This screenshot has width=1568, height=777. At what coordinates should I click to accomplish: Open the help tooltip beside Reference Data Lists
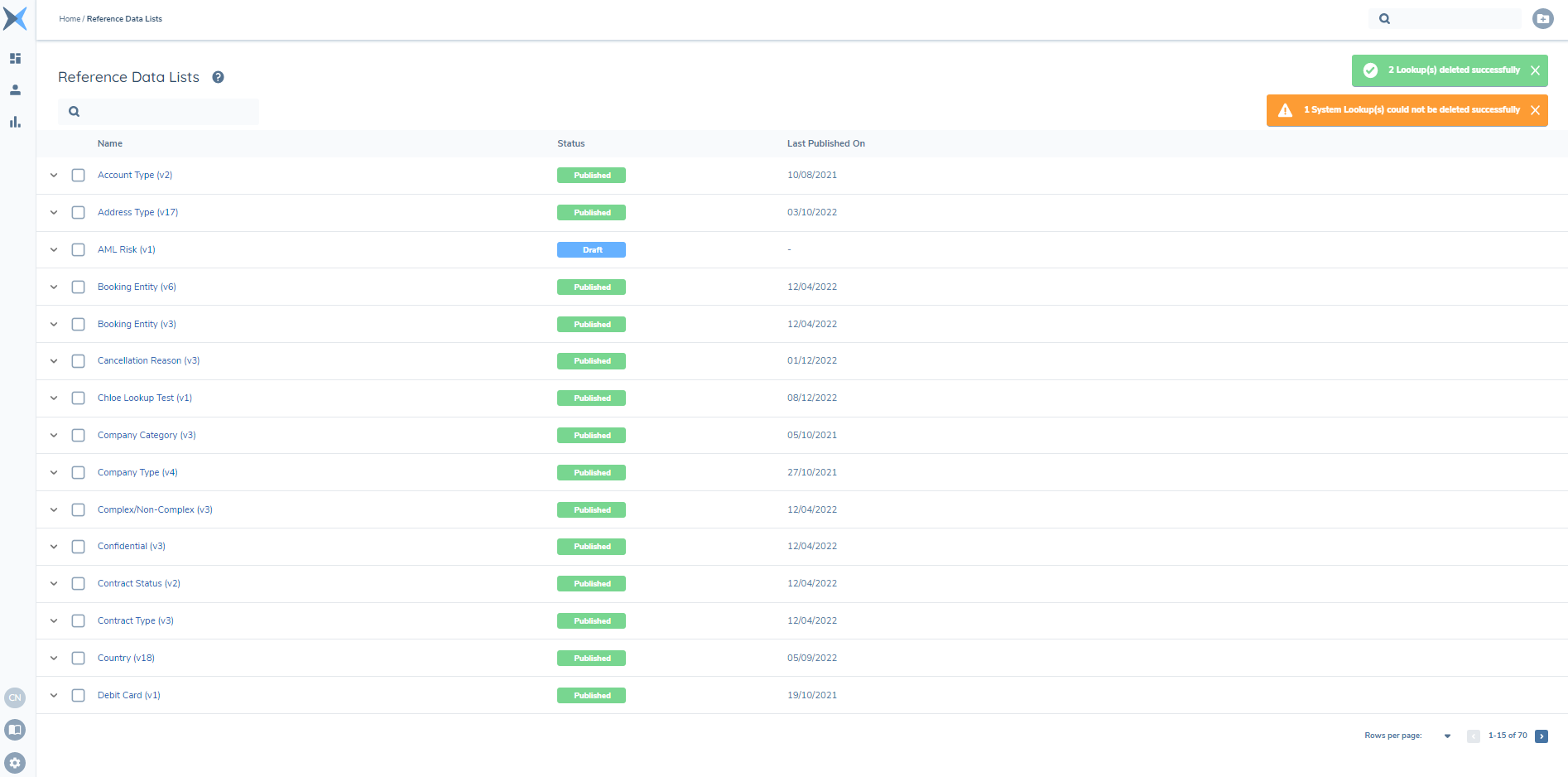point(218,76)
